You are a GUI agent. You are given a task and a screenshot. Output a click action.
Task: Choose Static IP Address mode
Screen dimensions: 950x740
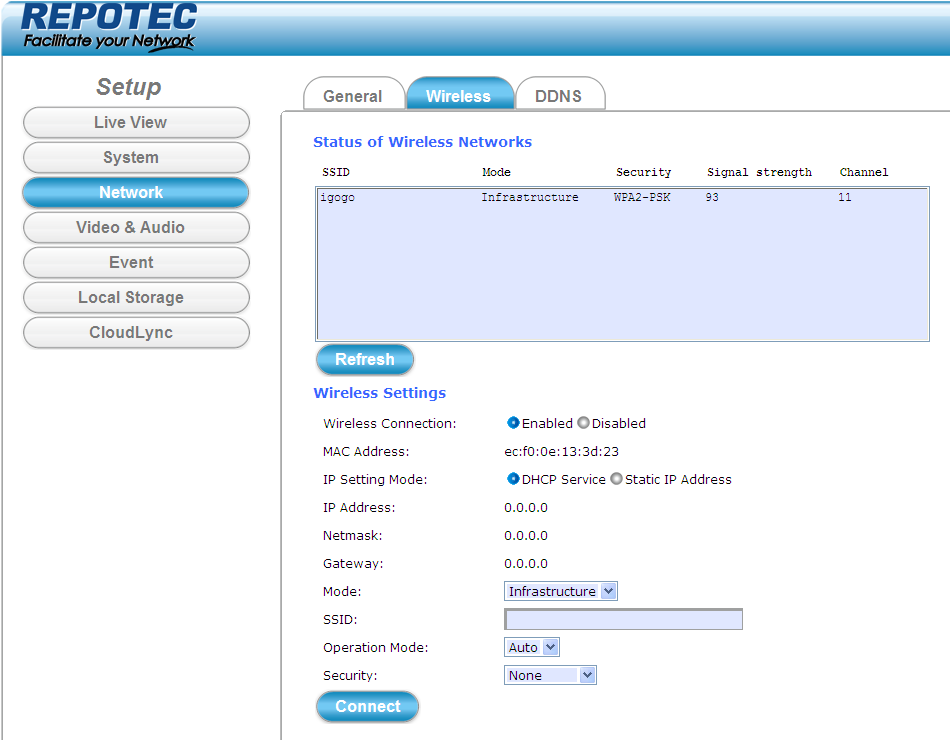(616, 479)
